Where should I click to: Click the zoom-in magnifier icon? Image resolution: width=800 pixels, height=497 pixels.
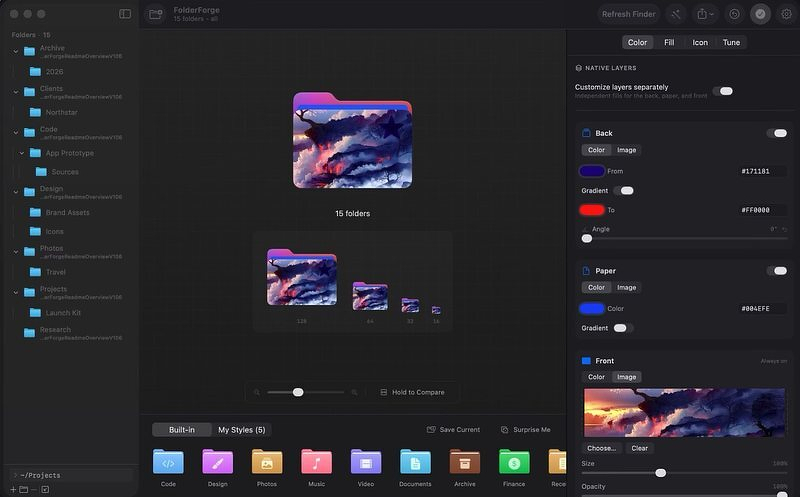coord(354,392)
